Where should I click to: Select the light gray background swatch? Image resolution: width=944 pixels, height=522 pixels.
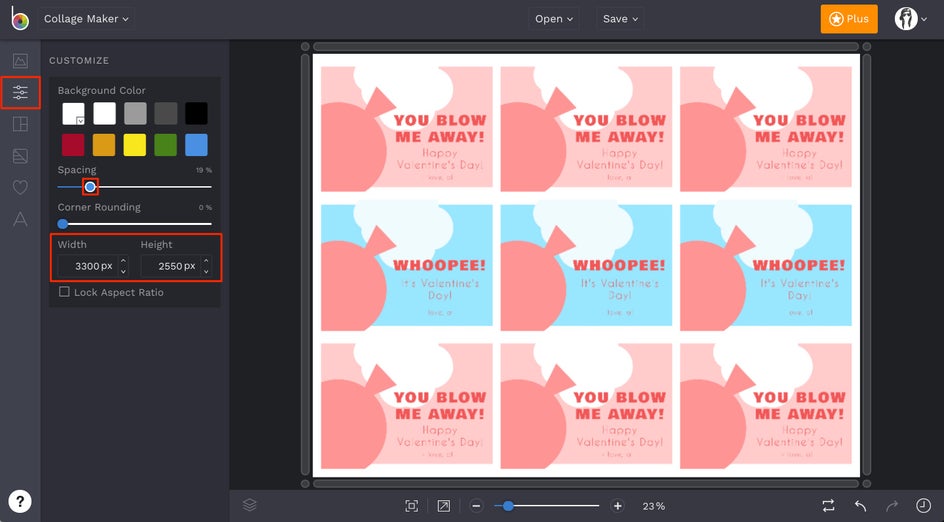(x=135, y=113)
